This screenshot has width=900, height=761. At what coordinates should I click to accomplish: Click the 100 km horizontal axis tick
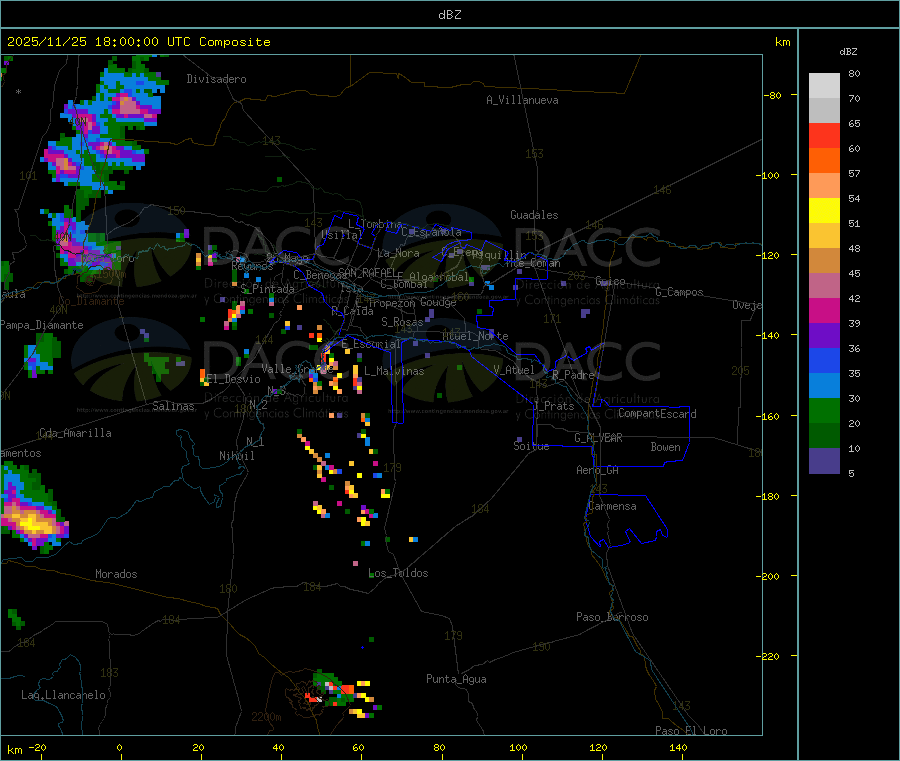pyautogui.click(x=518, y=747)
